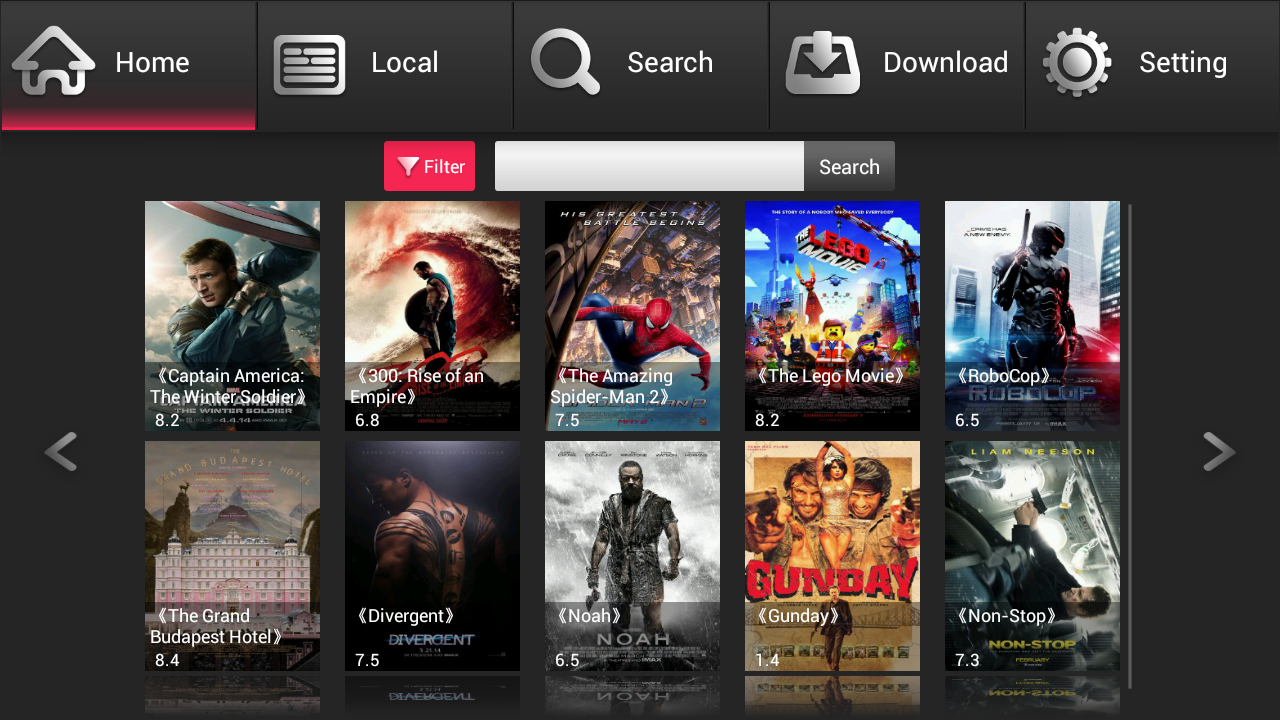Image resolution: width=1280 pixels, height=720 pixels.
Task: Click the 《Non-Stop》 title text
Action: click(x=1006, y=616)
